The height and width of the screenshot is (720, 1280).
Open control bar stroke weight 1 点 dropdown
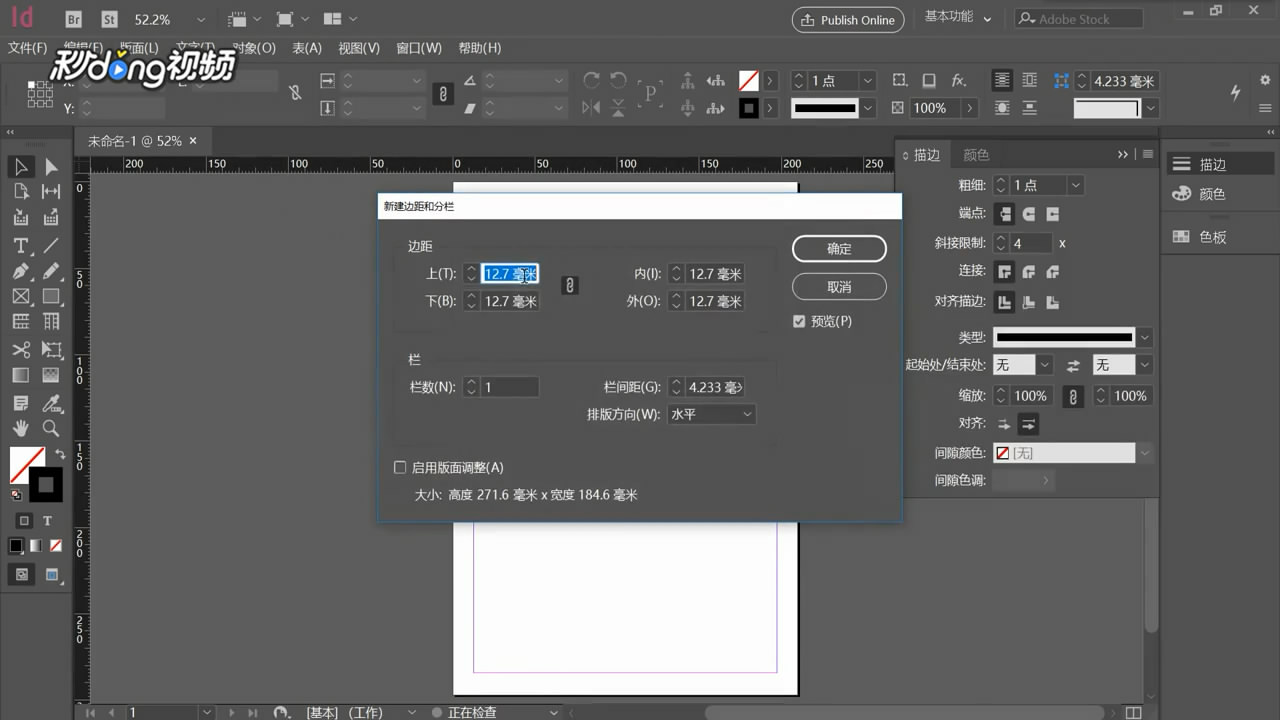point(867,81)
